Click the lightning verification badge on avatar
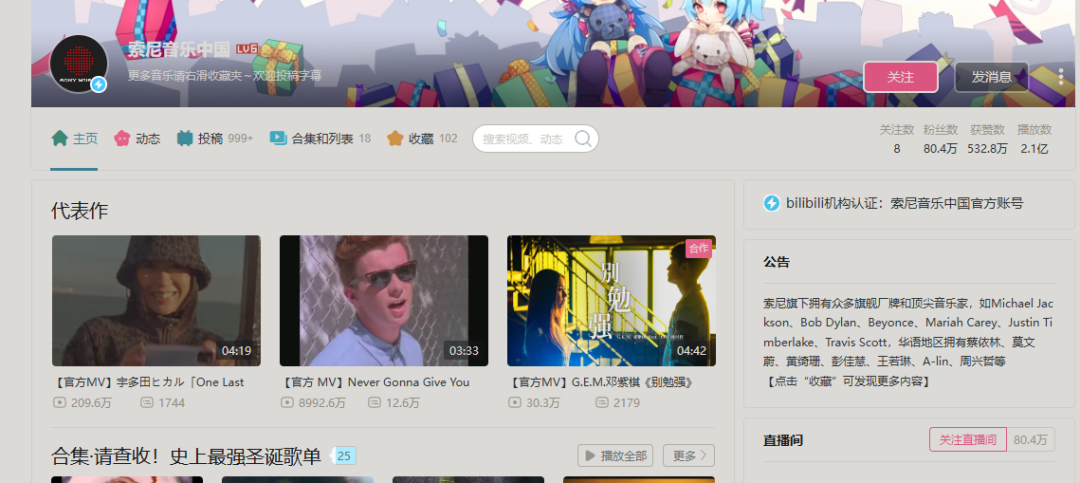This screenshot has width=1080, height=483. pos(98,85)
